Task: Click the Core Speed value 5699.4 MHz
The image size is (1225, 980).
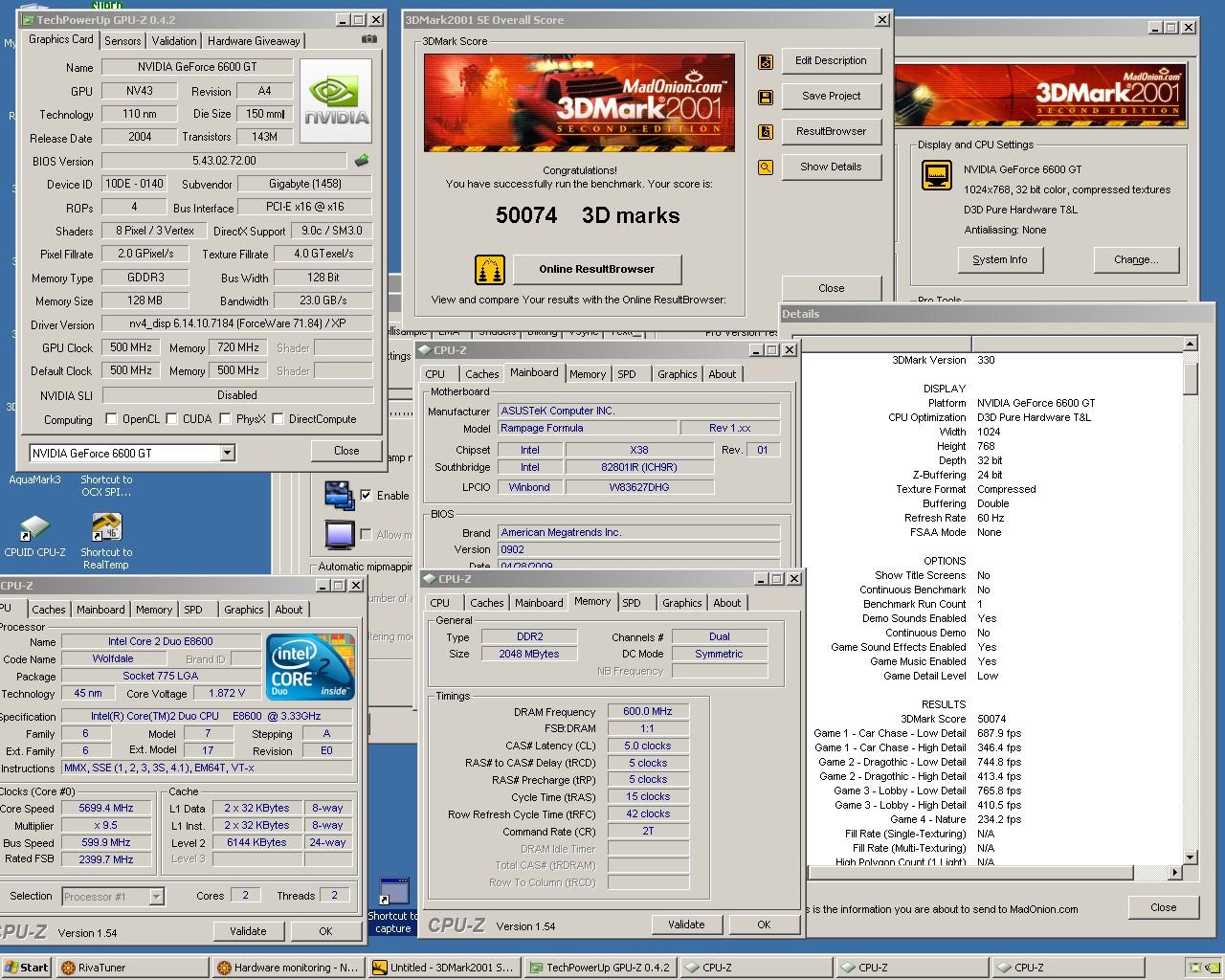Action: tap(106, 808)
